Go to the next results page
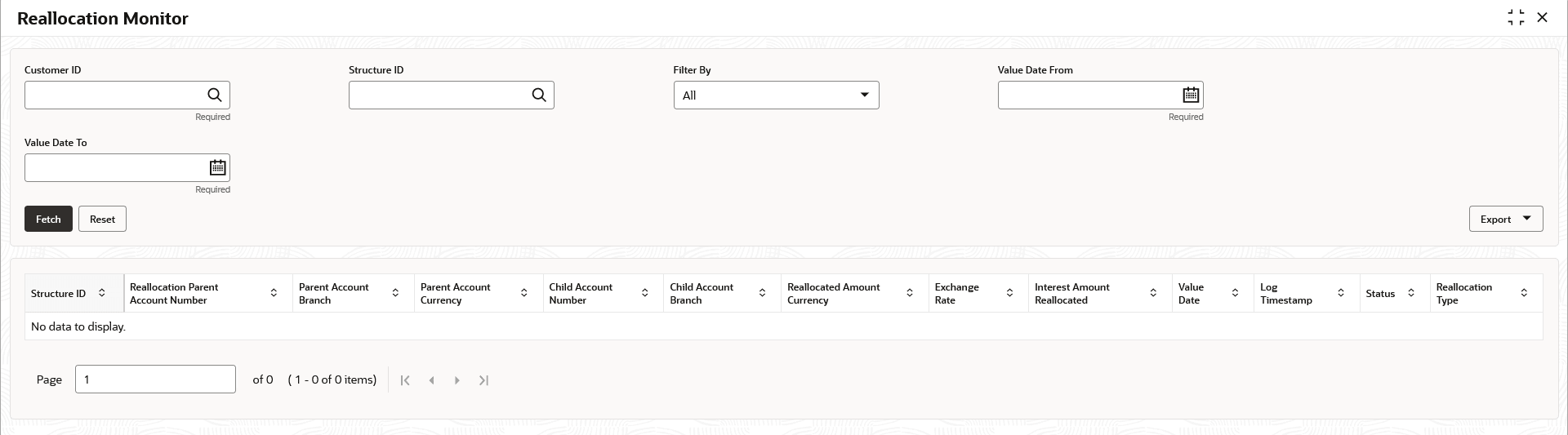Screen dimensions: 1568x435 click(x=457, y=380)
